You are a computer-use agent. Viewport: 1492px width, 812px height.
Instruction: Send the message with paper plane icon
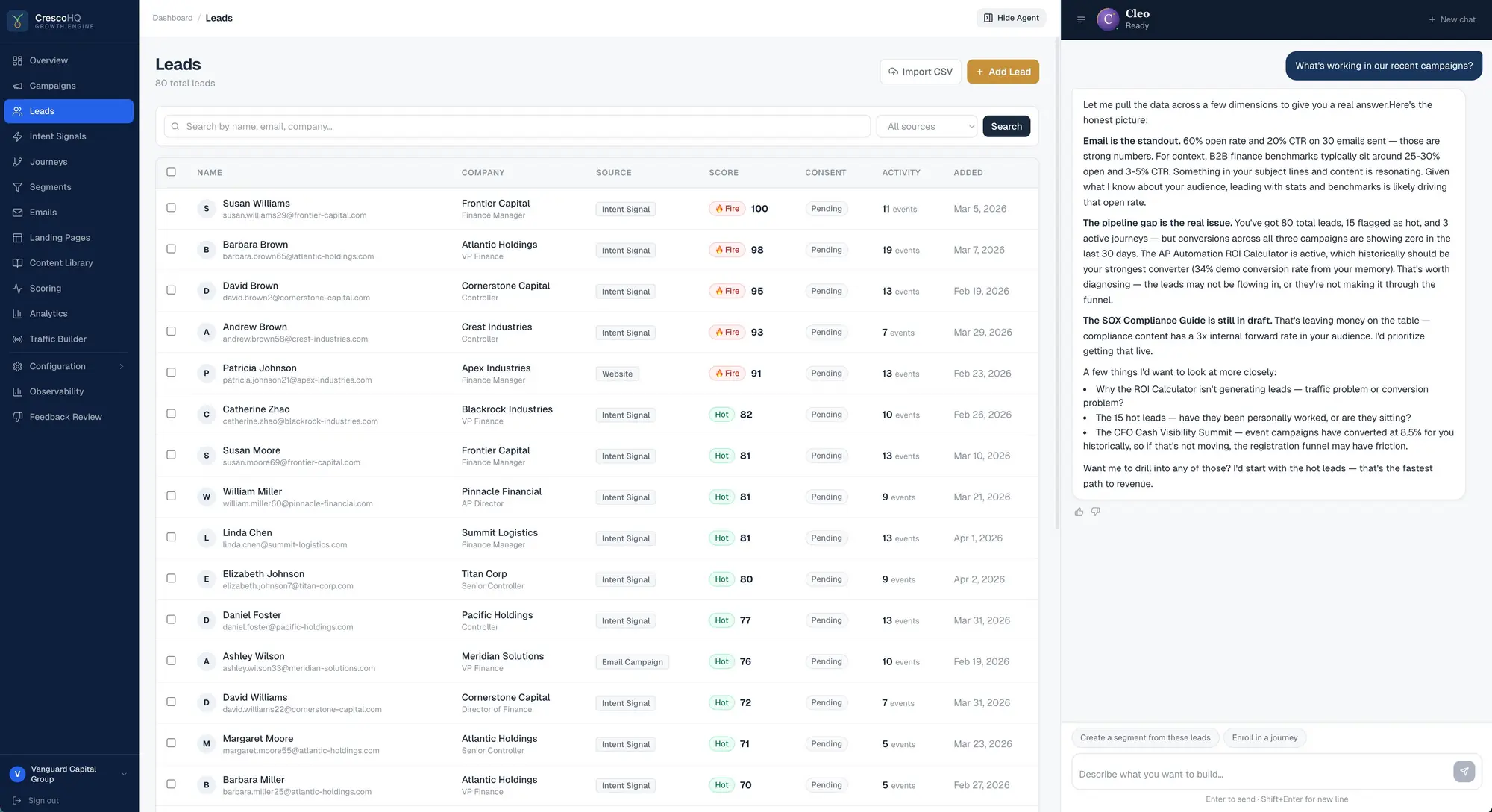(1464, 772)
